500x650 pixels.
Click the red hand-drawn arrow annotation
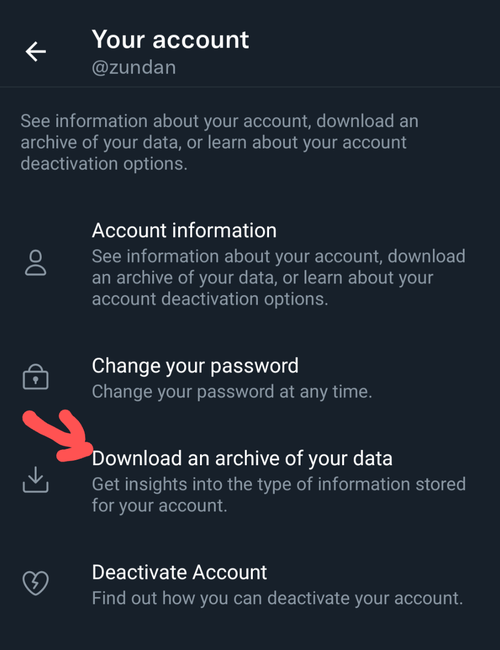point(57,436)
